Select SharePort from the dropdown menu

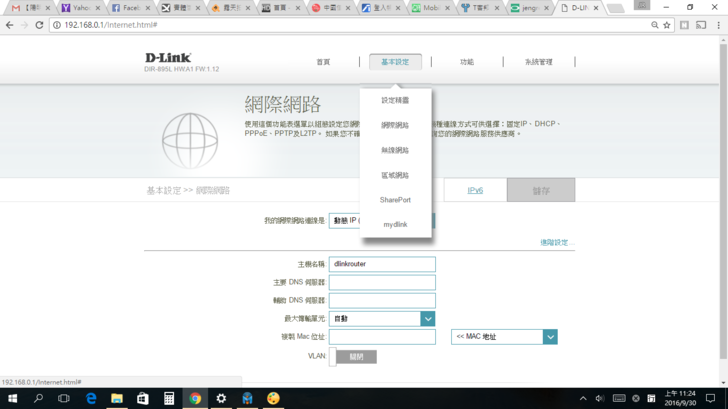[x=395, y=200]
